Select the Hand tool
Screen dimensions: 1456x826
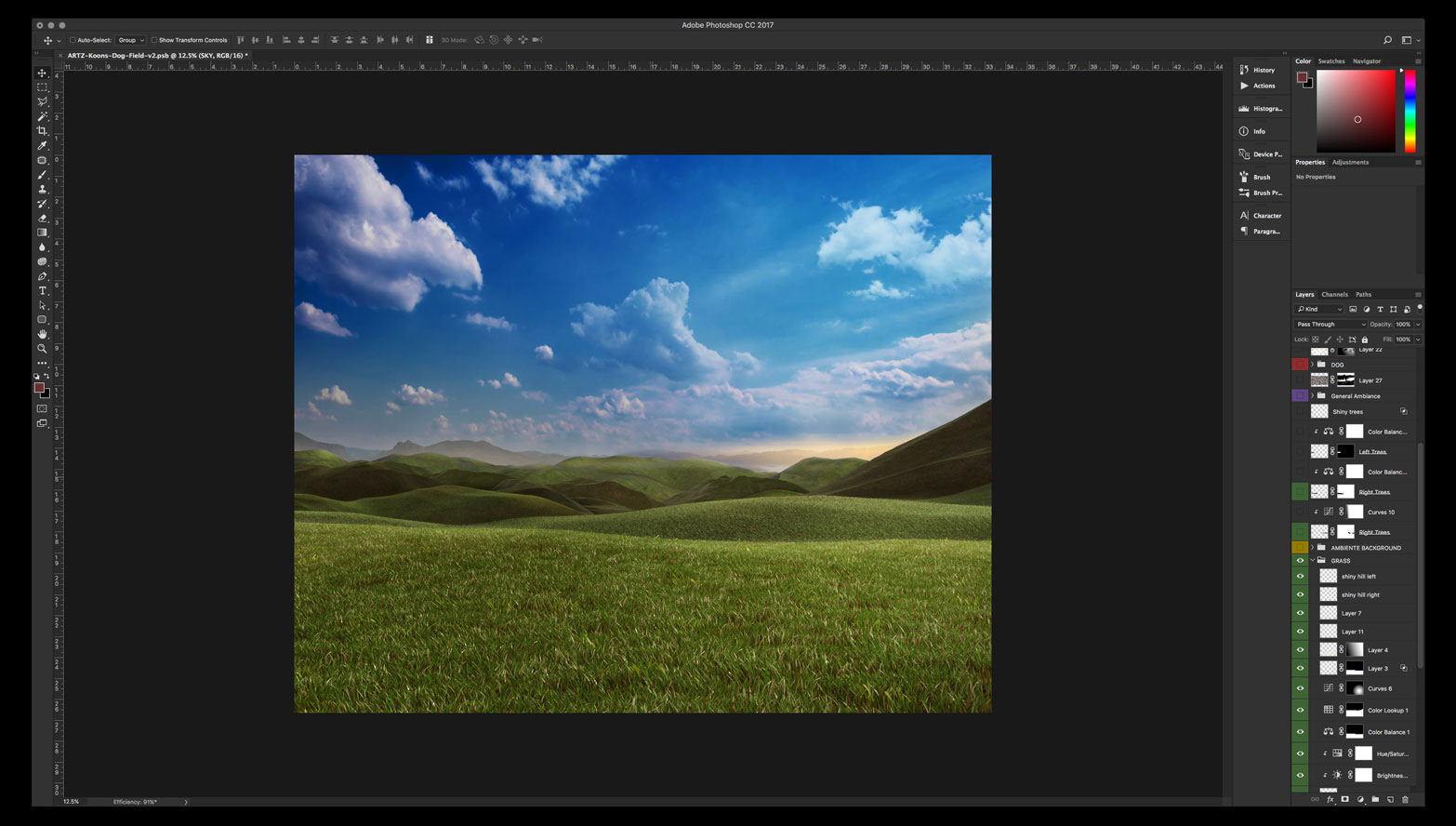click(x=42, y=334)
